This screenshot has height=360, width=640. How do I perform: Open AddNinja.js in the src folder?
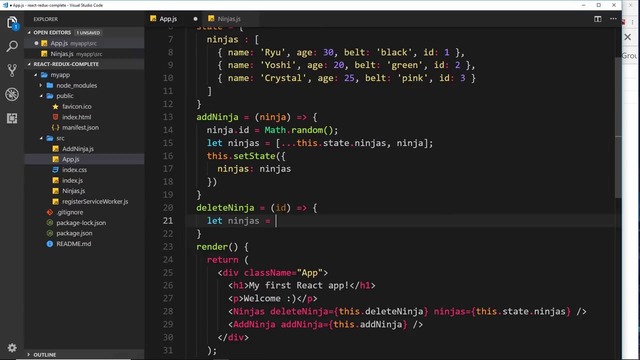pyautogui.click(x=84, y=149)
